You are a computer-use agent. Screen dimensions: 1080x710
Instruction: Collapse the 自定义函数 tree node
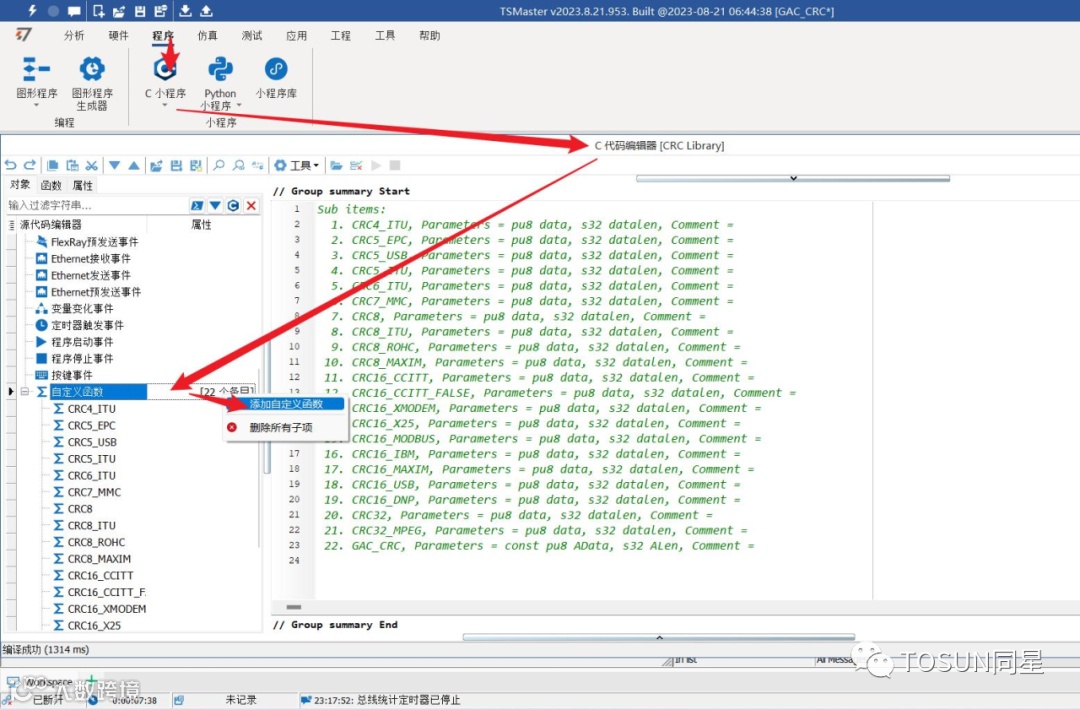coord(25,392)
